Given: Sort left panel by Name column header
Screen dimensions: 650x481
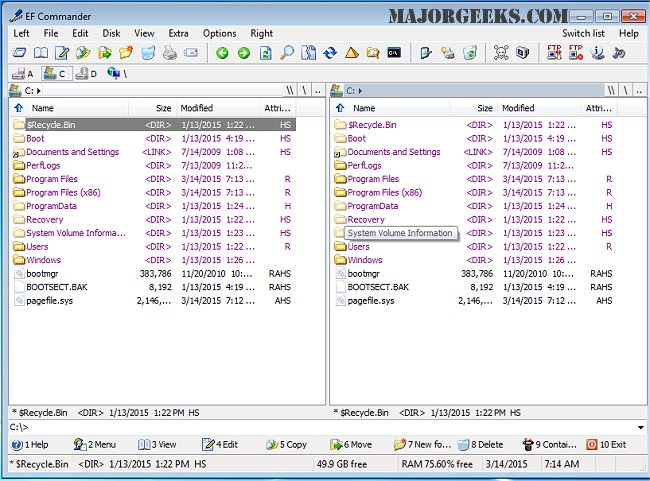Looking at the screenshot, I should coord(42,108).
